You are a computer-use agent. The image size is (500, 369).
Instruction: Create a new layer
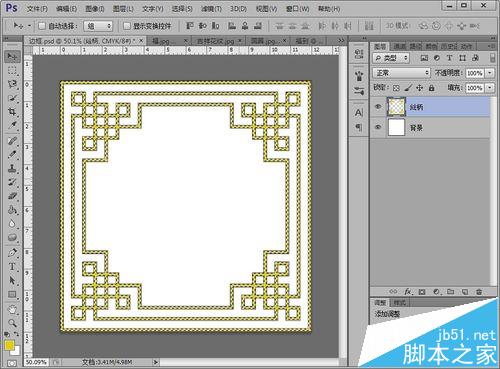pyautogui.click(x=465, y=292)
